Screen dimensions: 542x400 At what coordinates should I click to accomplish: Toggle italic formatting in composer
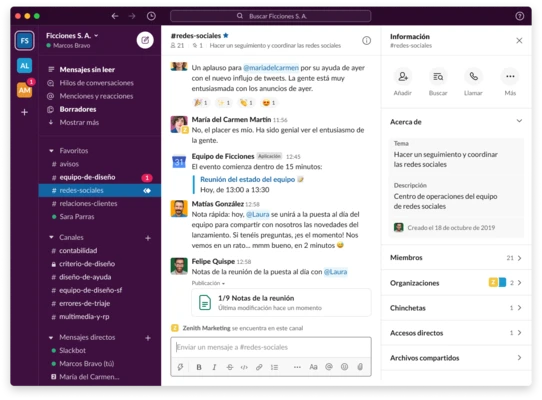214,367
